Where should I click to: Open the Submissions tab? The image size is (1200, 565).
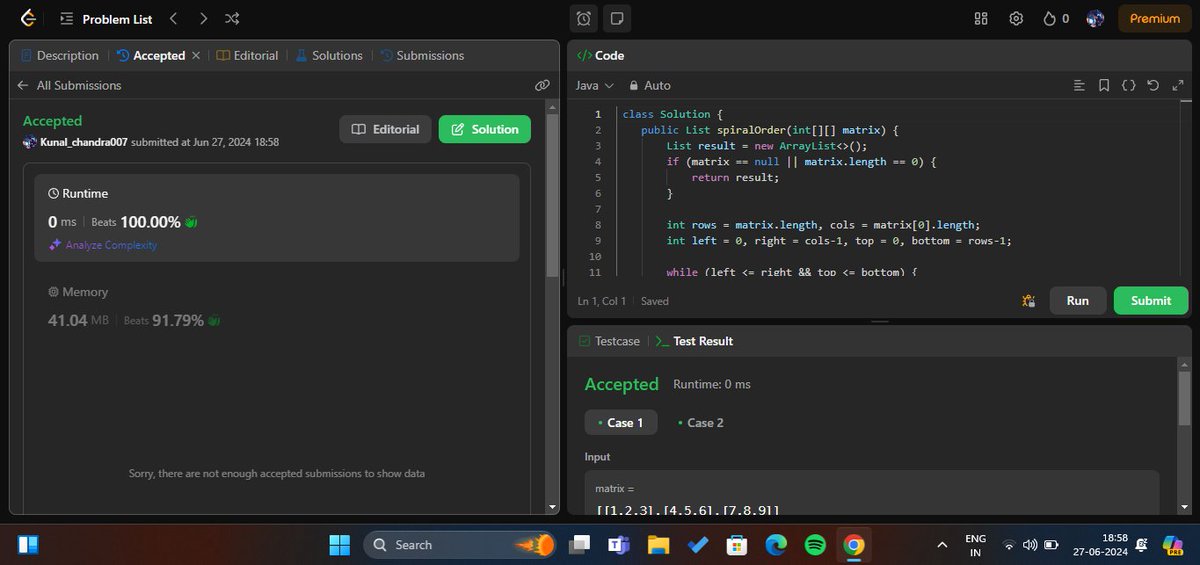421,56
